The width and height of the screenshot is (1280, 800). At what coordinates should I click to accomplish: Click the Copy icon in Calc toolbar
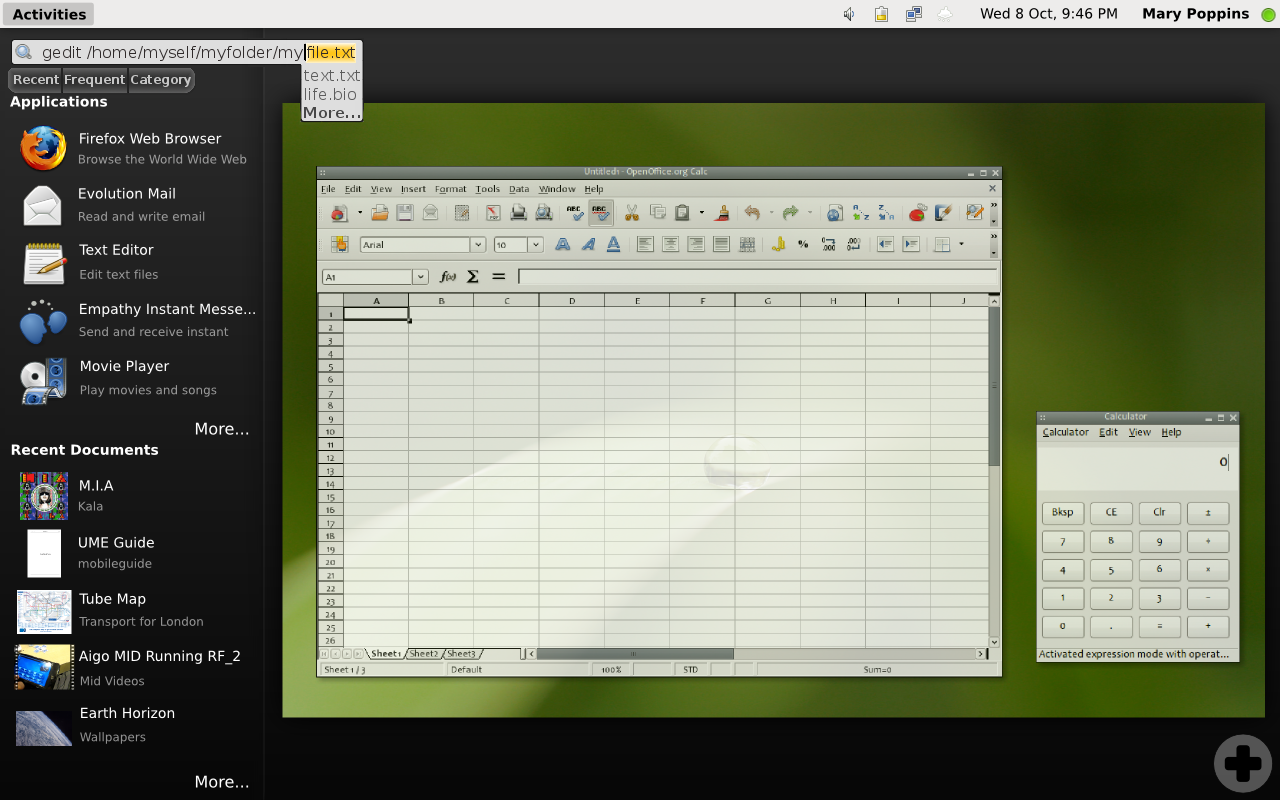[x=657, y=213]
